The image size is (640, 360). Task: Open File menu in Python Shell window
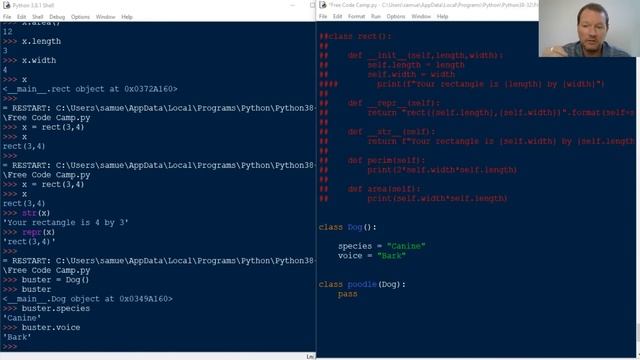[x=7, y=17]
